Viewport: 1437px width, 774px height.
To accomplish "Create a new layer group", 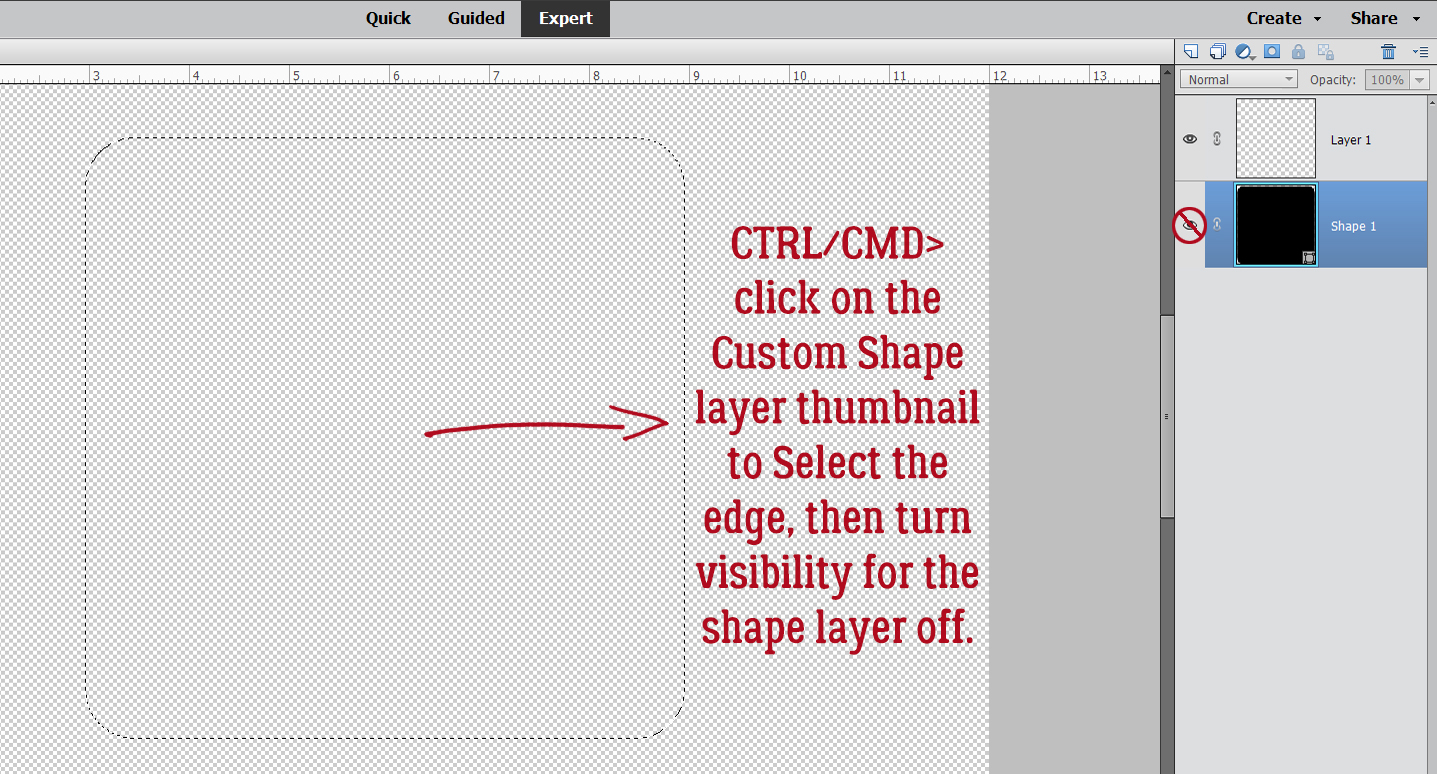I will point(1217,51).
